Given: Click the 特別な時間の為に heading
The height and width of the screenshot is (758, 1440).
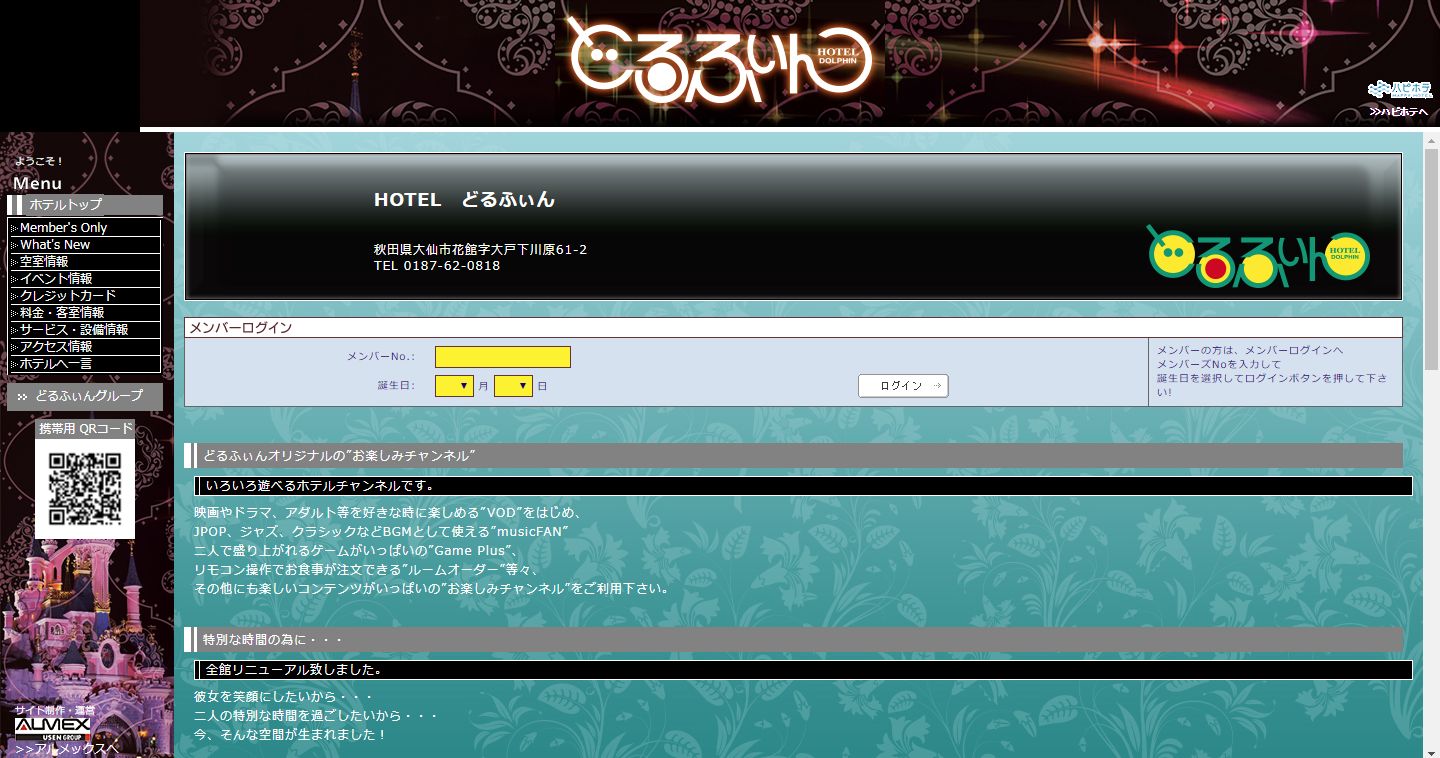Looking at the screenshot, I should tap(794, 639).
